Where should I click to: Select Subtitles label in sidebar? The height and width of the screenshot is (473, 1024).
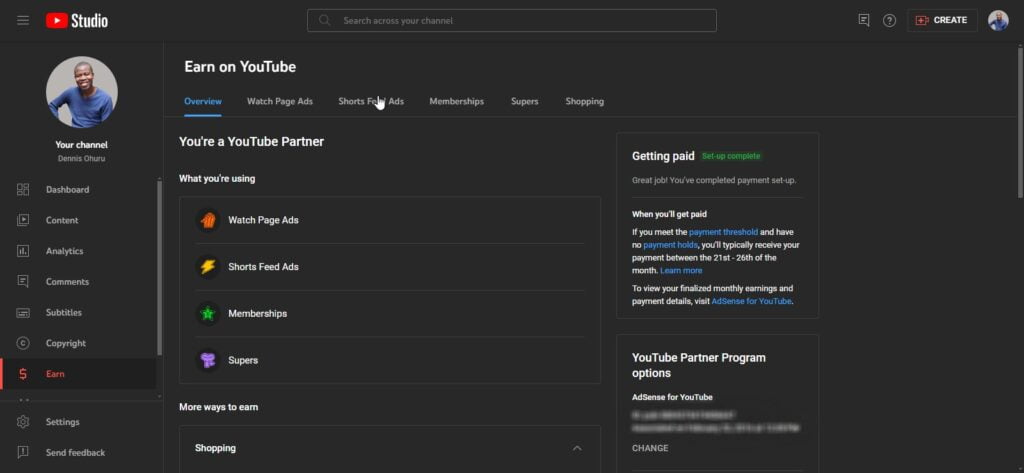(x=64, y=312)
